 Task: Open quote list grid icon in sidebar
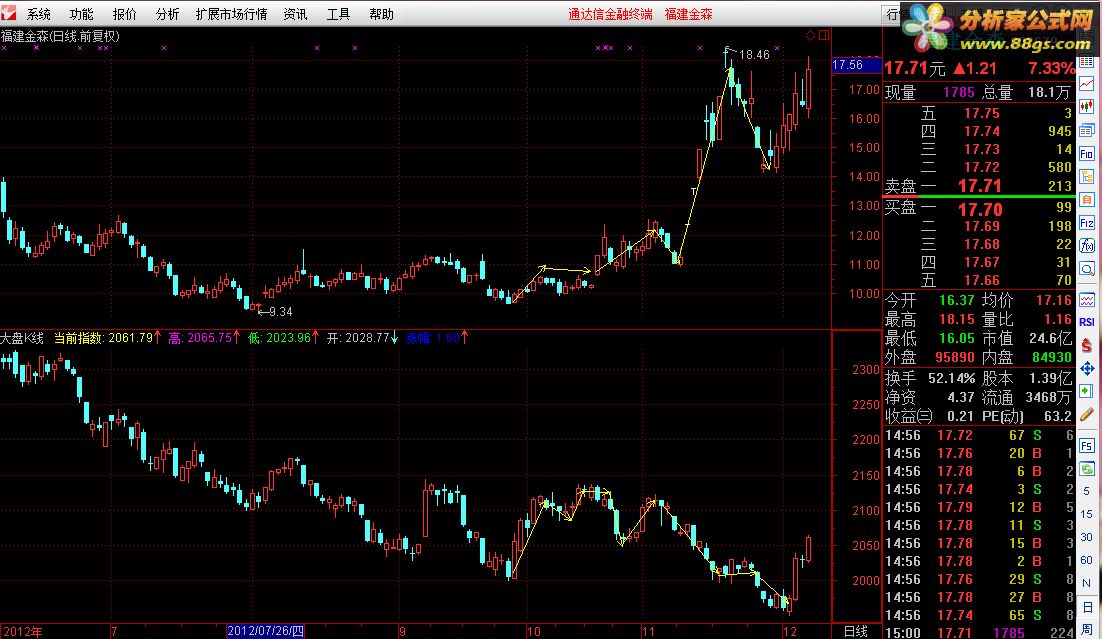[x=1087, y=62]
